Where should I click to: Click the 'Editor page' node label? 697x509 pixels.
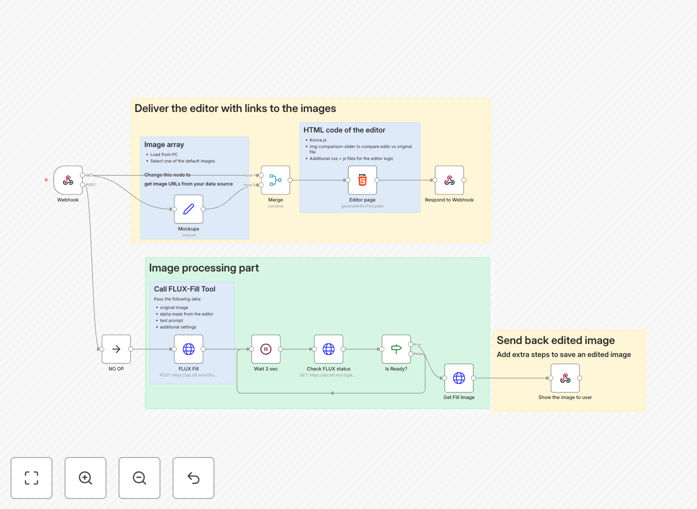(x=362, y=200)
